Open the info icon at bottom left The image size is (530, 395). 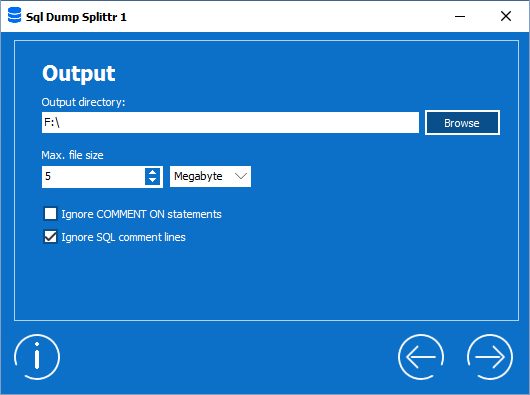[37, 357]
